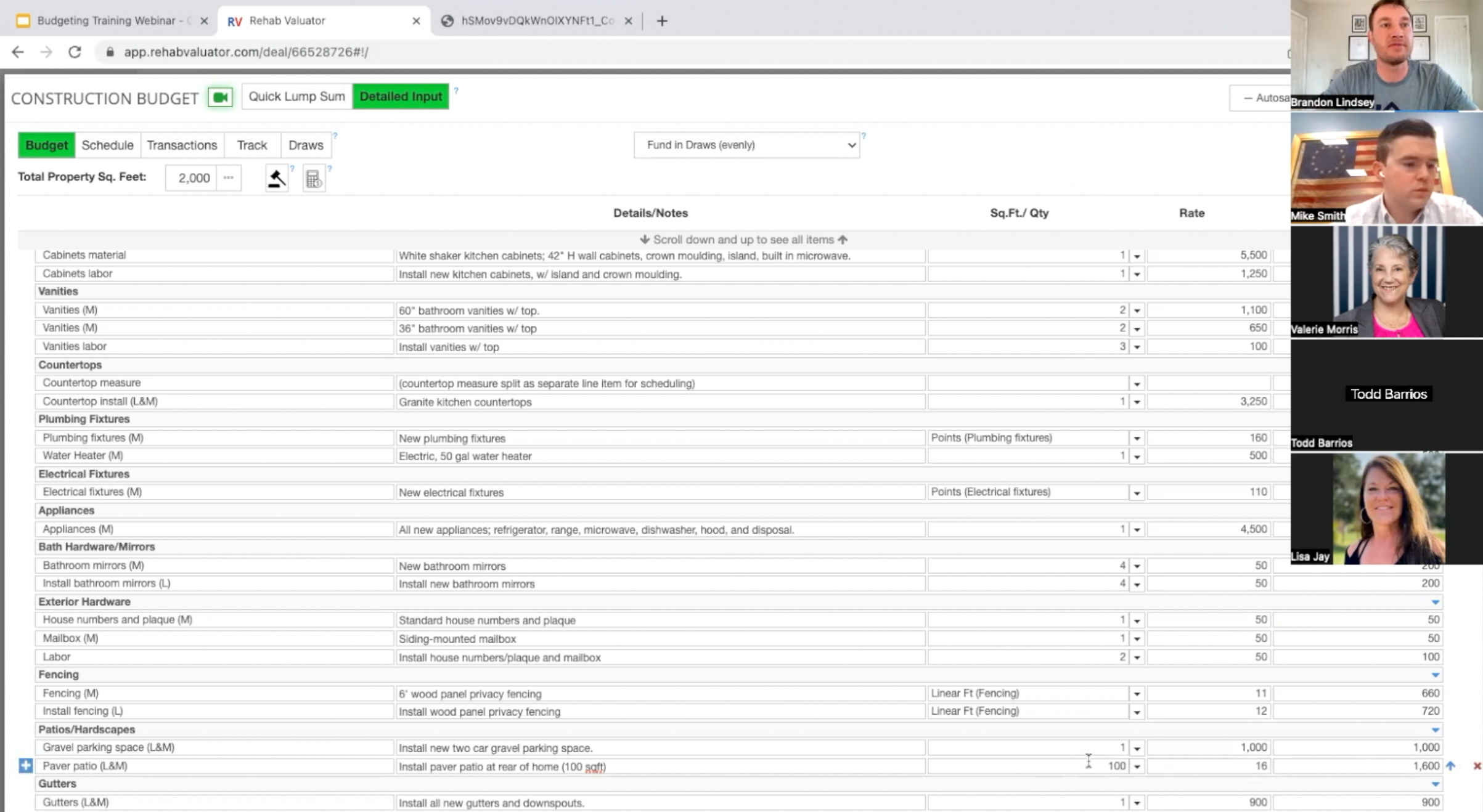
Task: Click the red X to delete Paver patio row
Action: [x=1477, y=766]
